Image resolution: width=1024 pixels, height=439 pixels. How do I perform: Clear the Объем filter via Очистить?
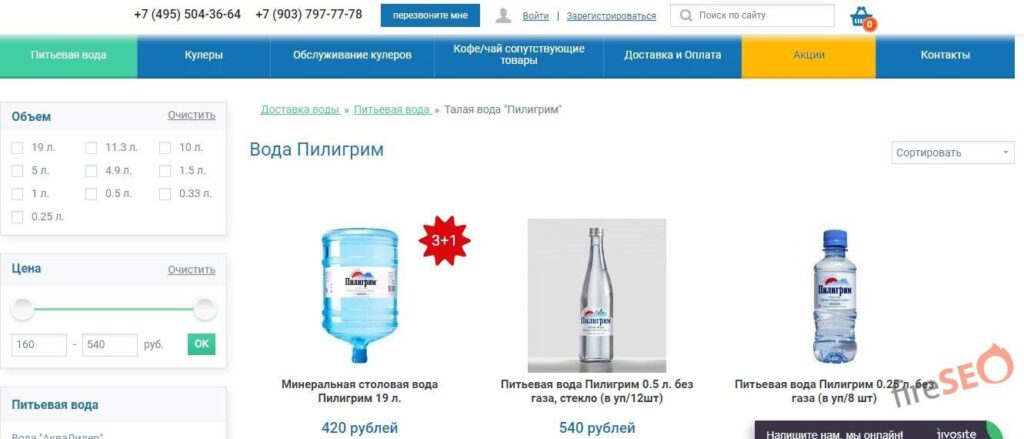191,115
